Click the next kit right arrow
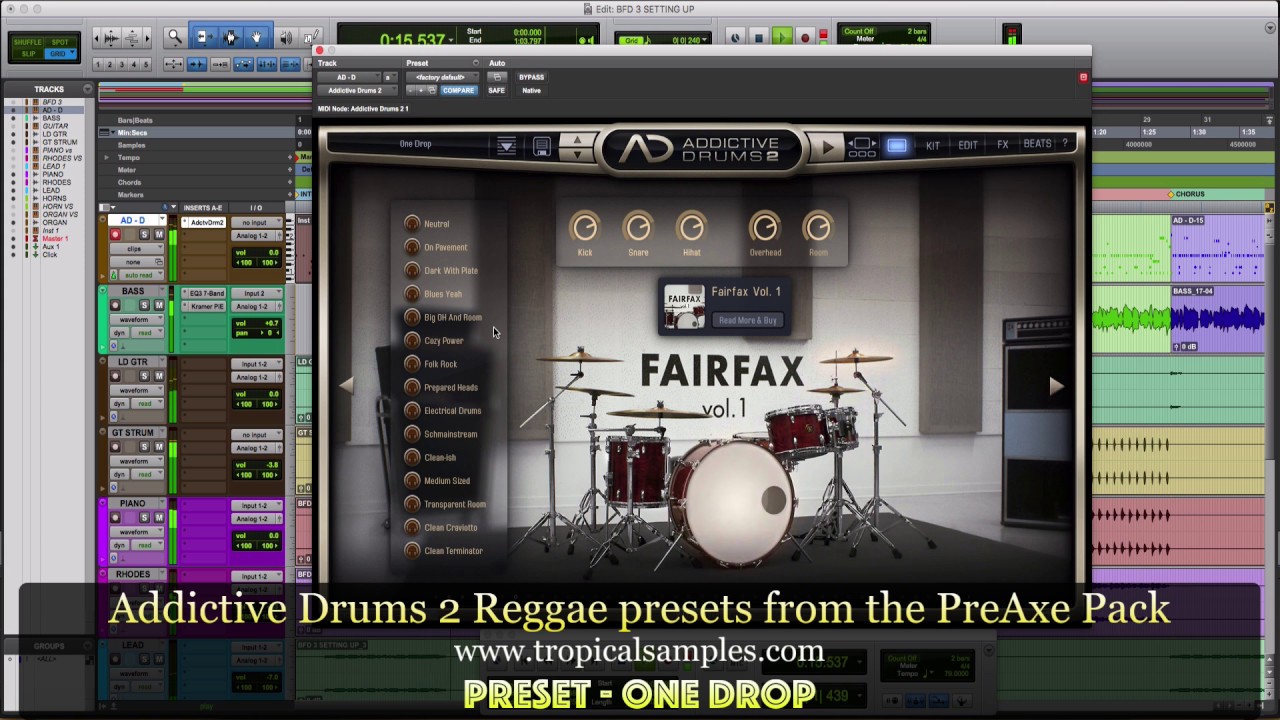The image size is (1280, 720). (x=1056, y=386)
